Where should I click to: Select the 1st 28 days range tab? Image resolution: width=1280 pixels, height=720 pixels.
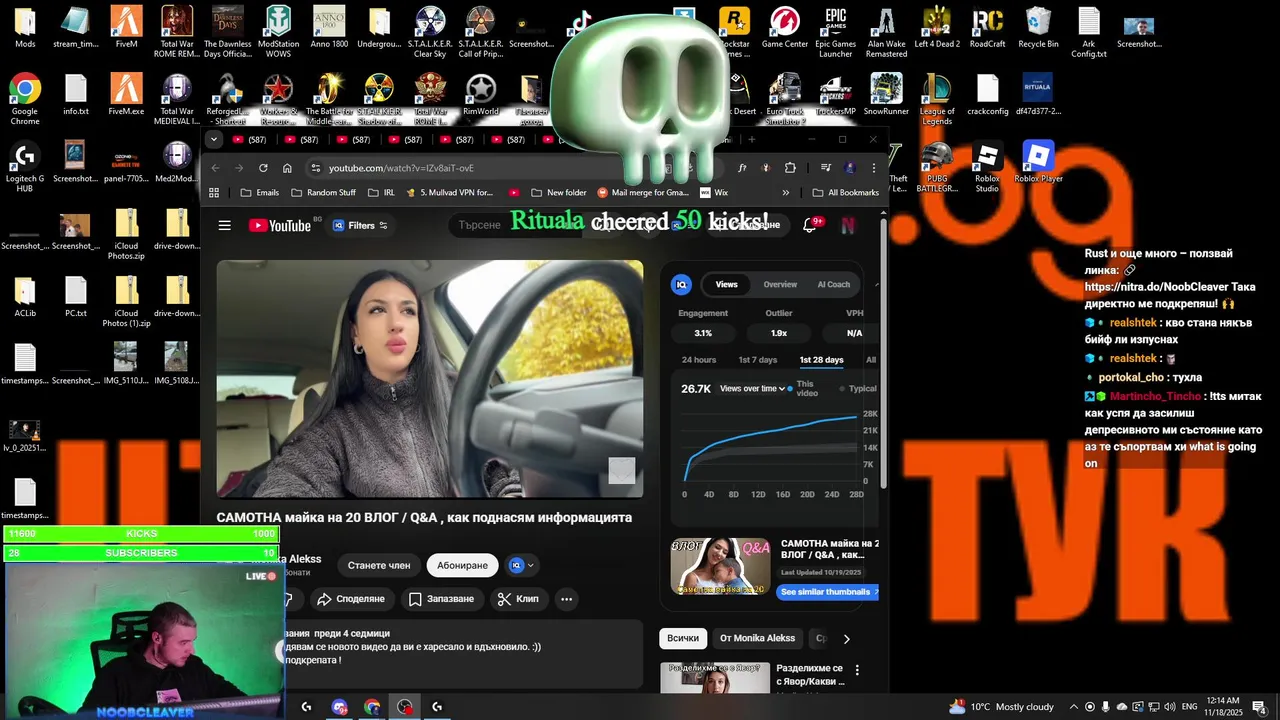pos(821,360)
